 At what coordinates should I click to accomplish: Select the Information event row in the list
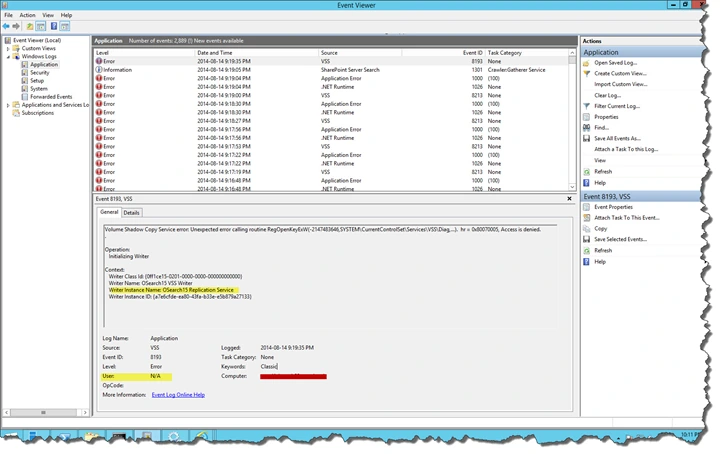331,70
